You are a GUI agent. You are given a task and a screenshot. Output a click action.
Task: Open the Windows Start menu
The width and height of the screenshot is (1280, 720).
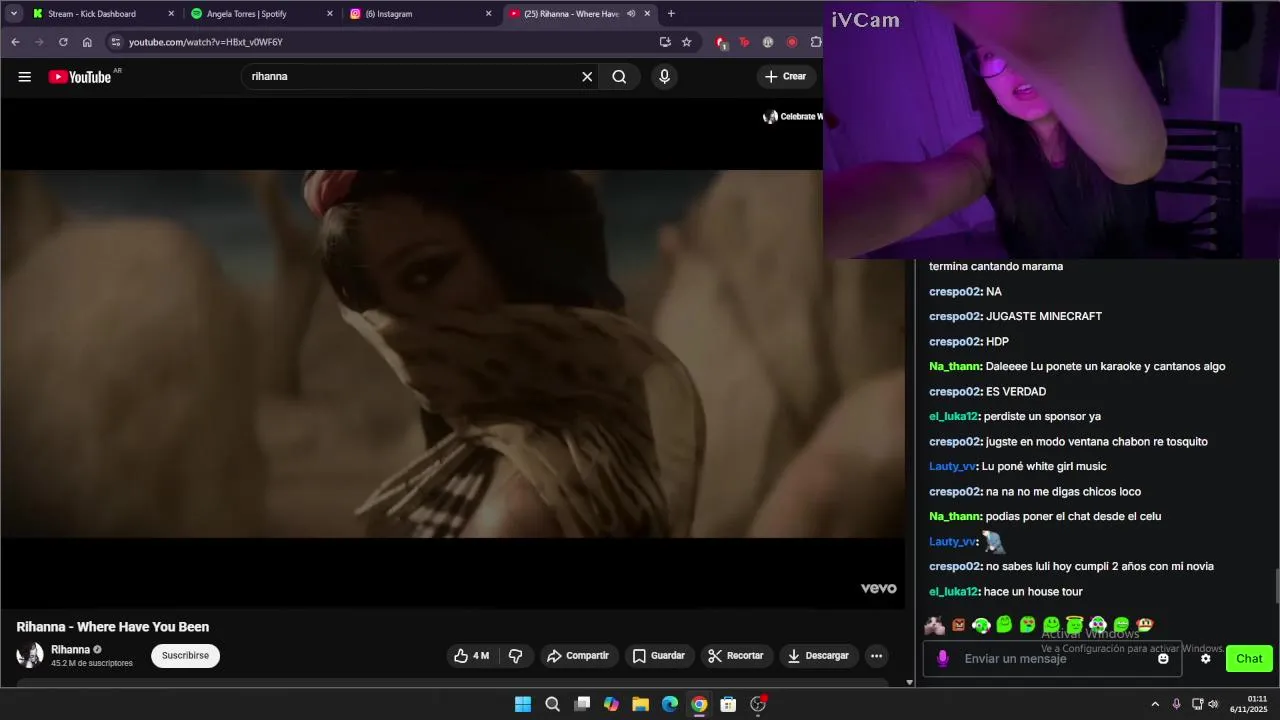[x=523, y=704]
